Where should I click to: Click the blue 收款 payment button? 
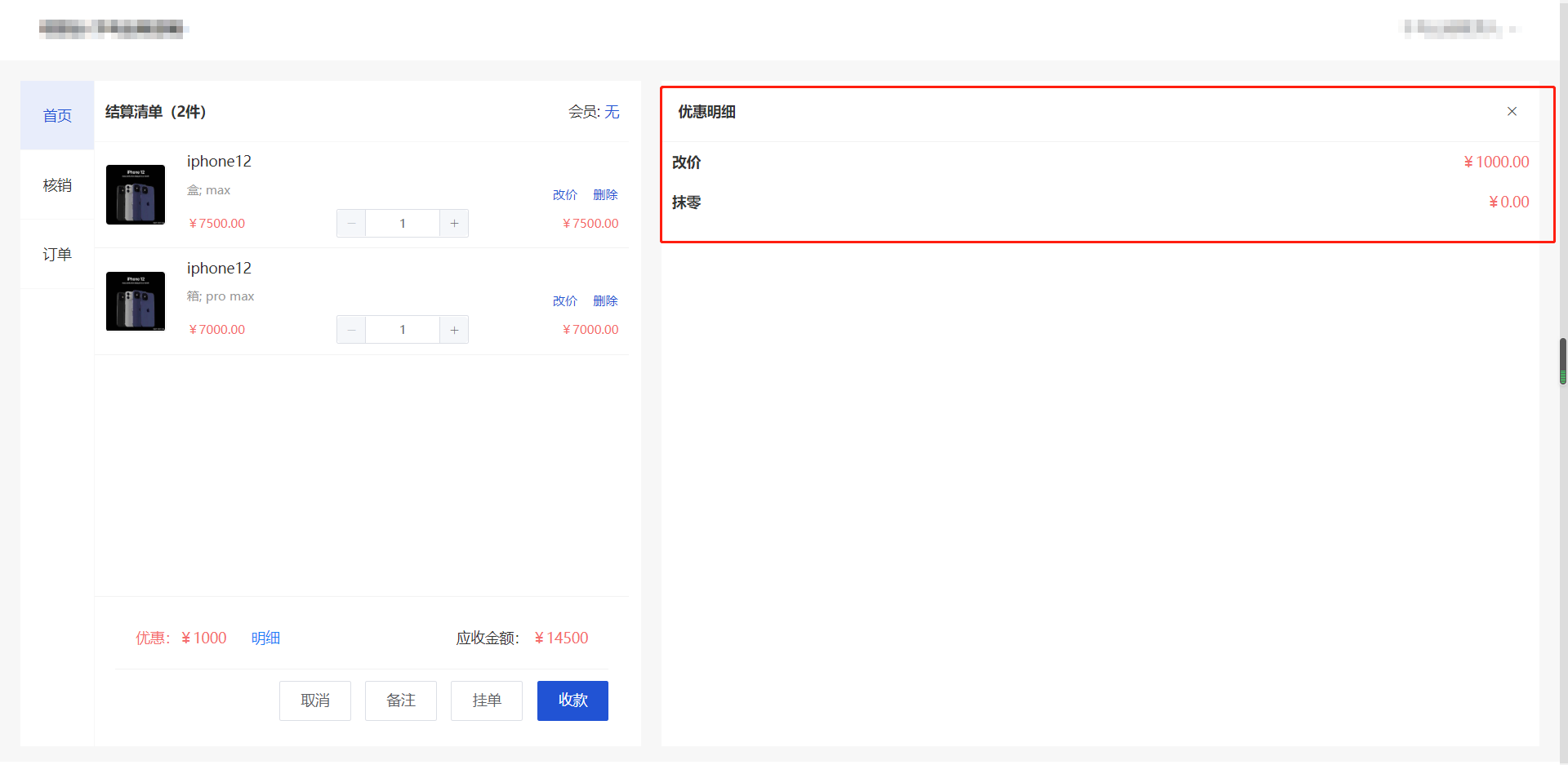(572, 701)
